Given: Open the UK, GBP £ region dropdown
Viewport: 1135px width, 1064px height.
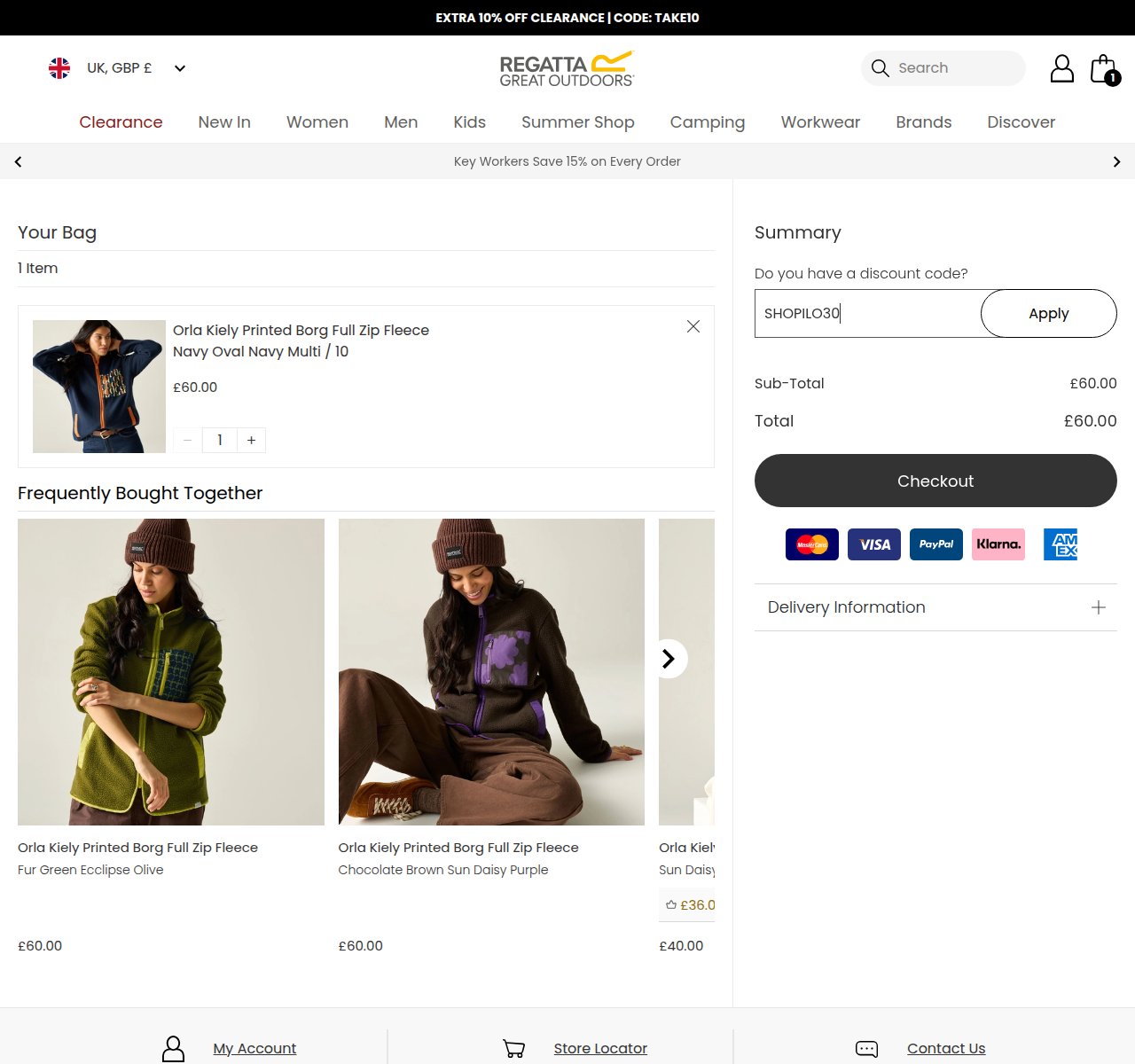Looking at the screenshot, I should click(x=117, y=68).
